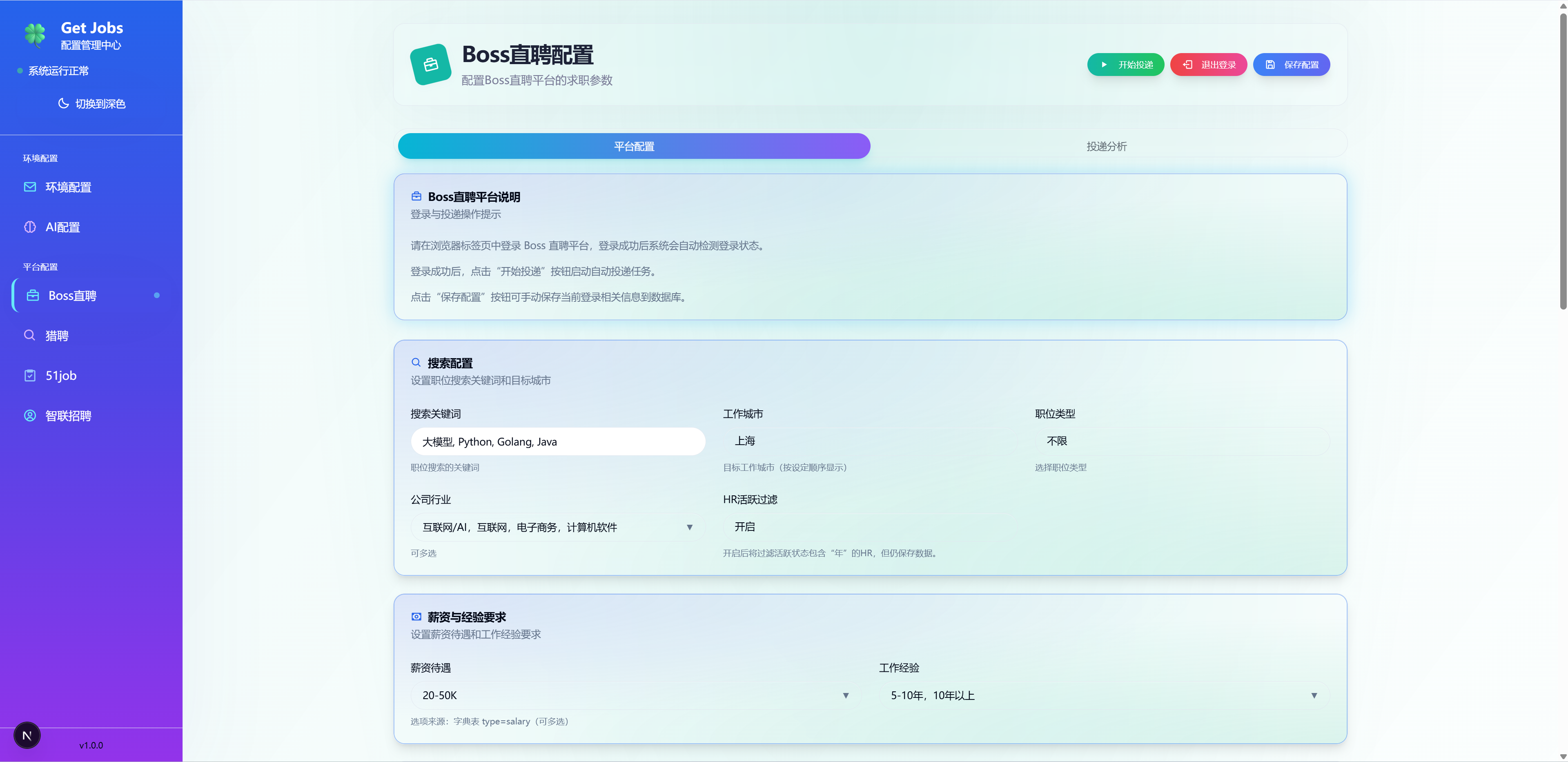The height and width of the screenshot is (762, 1568).
Task: Click the 51job clipboard icon
Action: point(30,375)
